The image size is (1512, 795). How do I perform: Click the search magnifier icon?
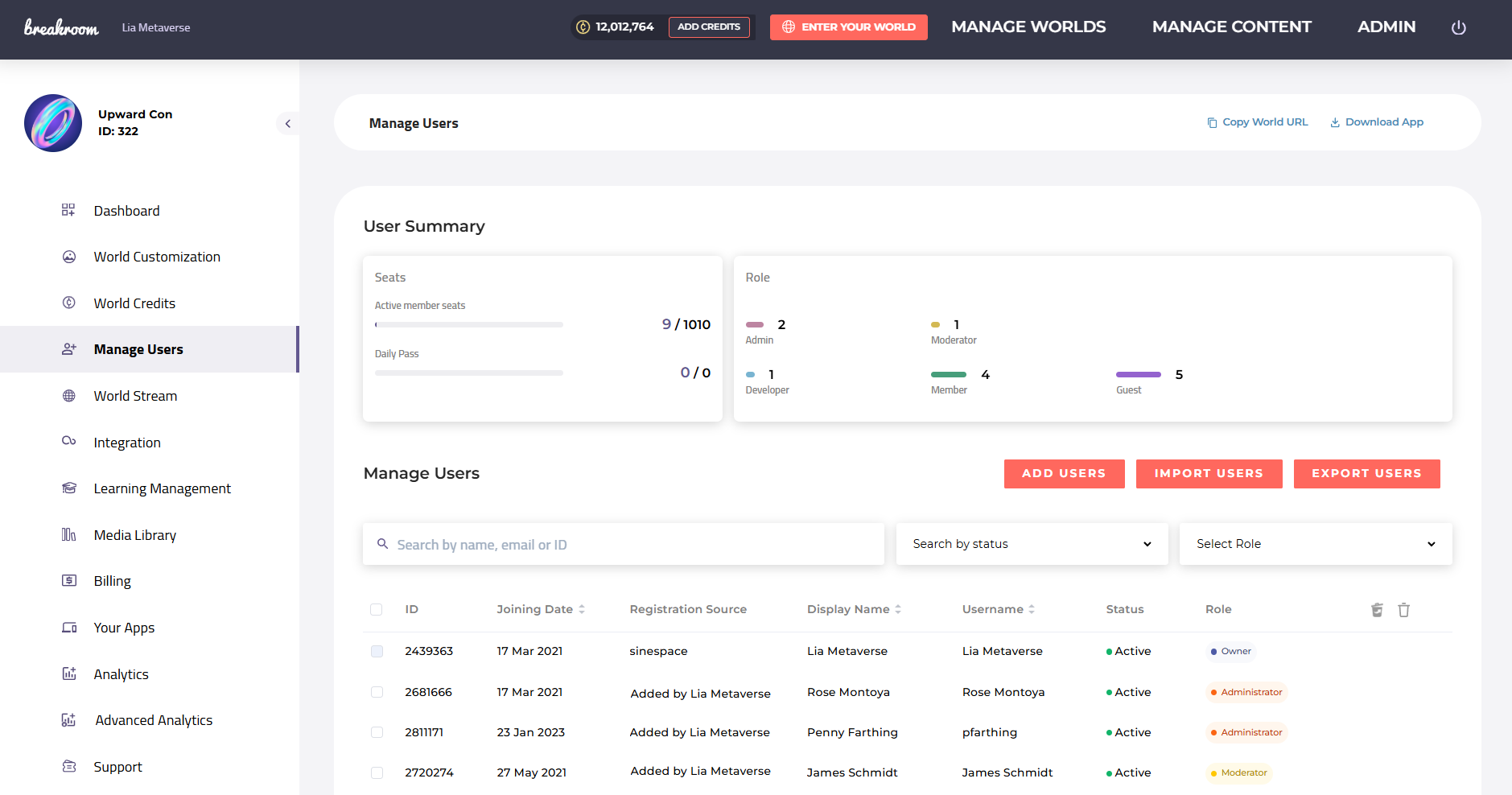383,544
